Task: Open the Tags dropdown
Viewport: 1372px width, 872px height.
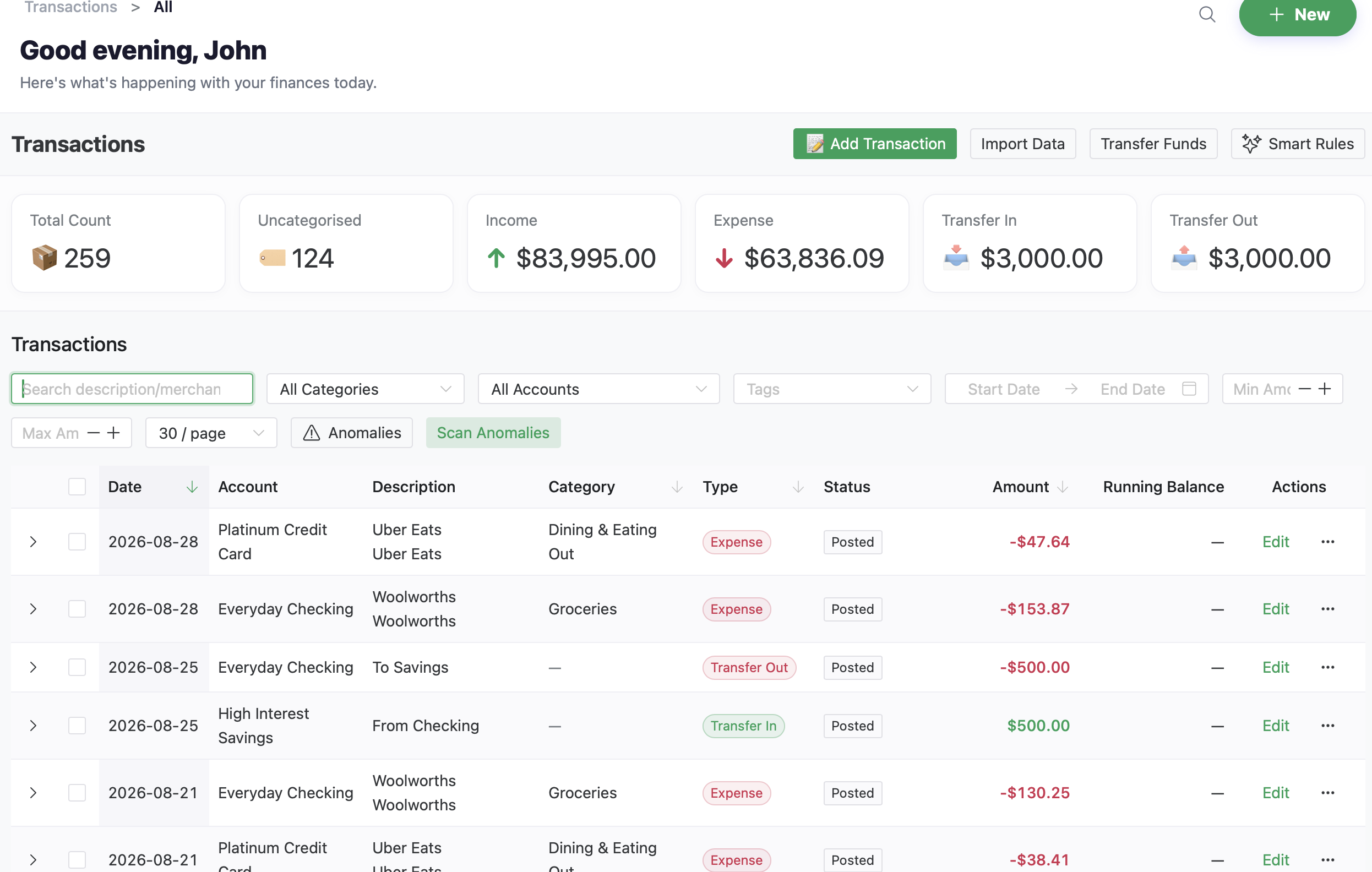Action: click(x=832, y=389)
